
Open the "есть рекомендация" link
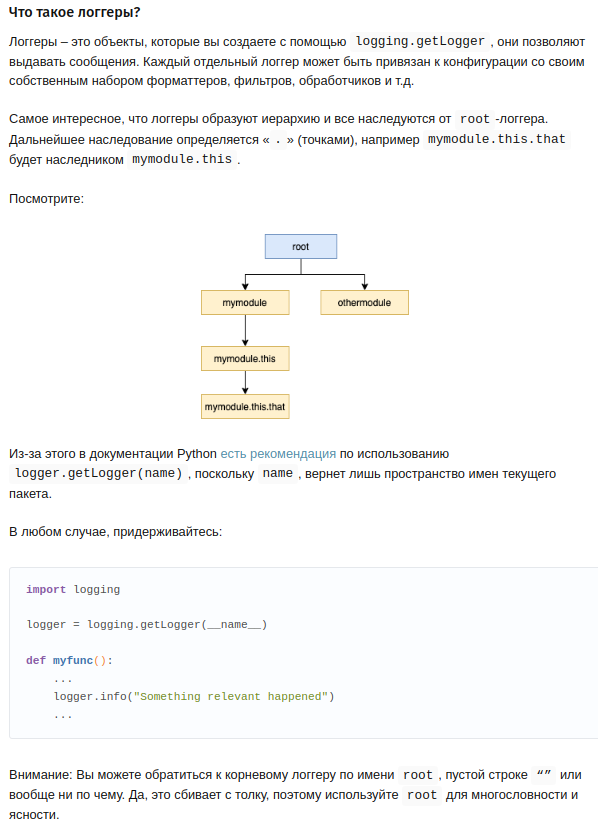point(278,454)
